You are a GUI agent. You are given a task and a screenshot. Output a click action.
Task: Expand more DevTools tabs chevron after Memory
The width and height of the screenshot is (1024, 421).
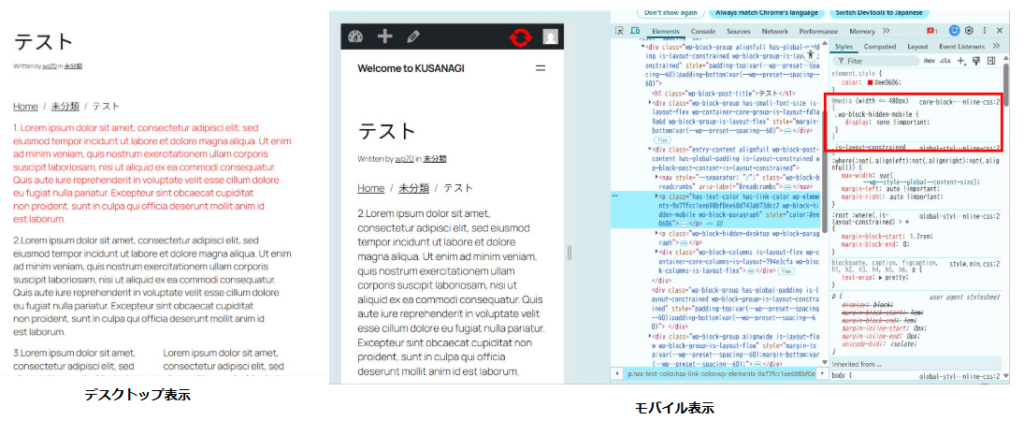pos(886,31)
